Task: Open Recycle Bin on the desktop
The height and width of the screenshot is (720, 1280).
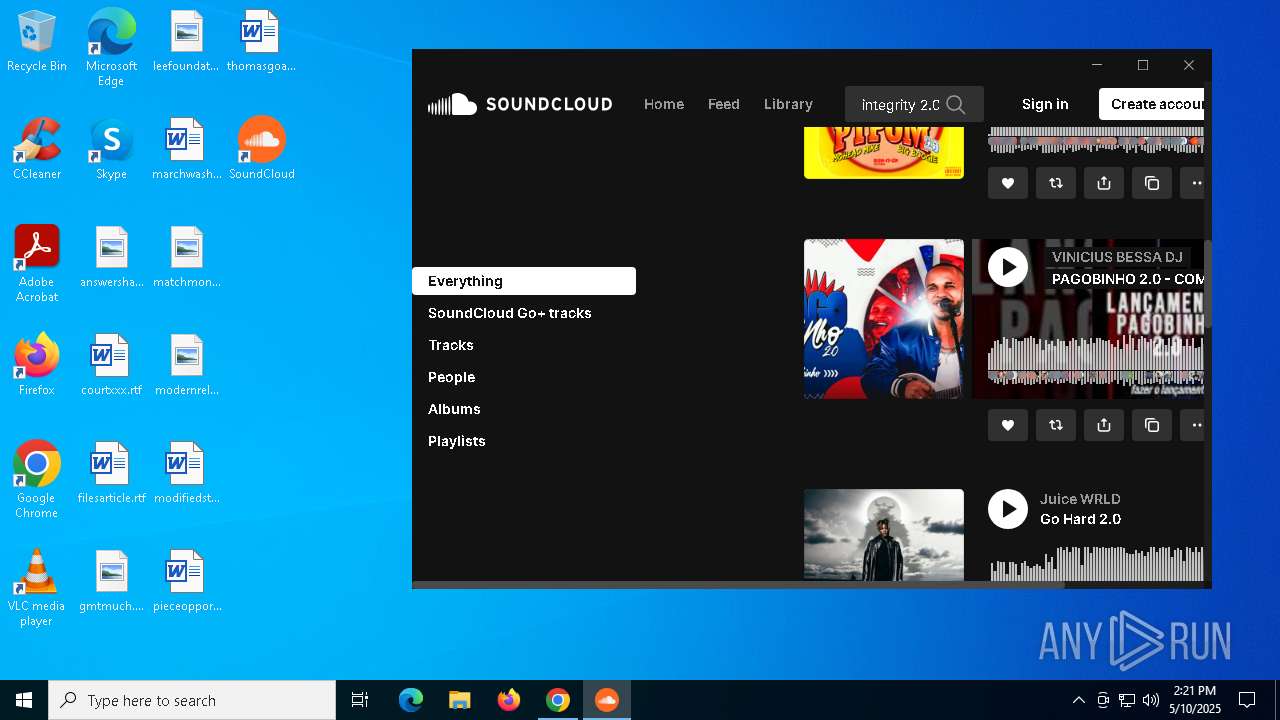Action: (37, 42)
